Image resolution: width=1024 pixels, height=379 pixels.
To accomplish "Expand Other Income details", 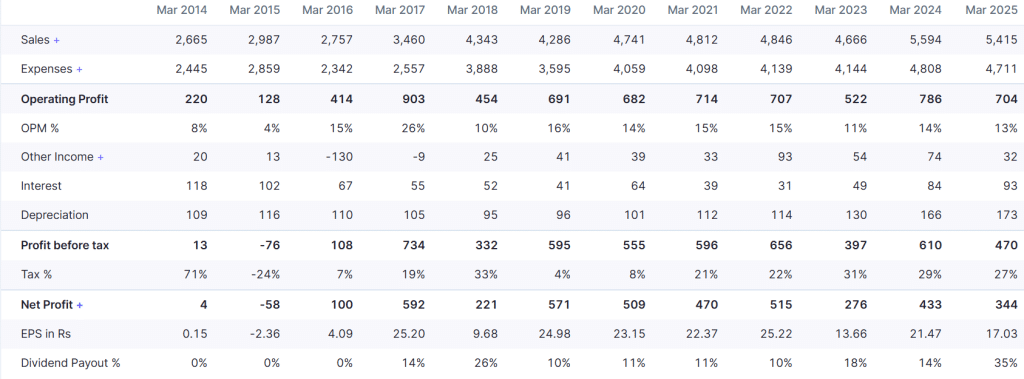I will point(101,157).
